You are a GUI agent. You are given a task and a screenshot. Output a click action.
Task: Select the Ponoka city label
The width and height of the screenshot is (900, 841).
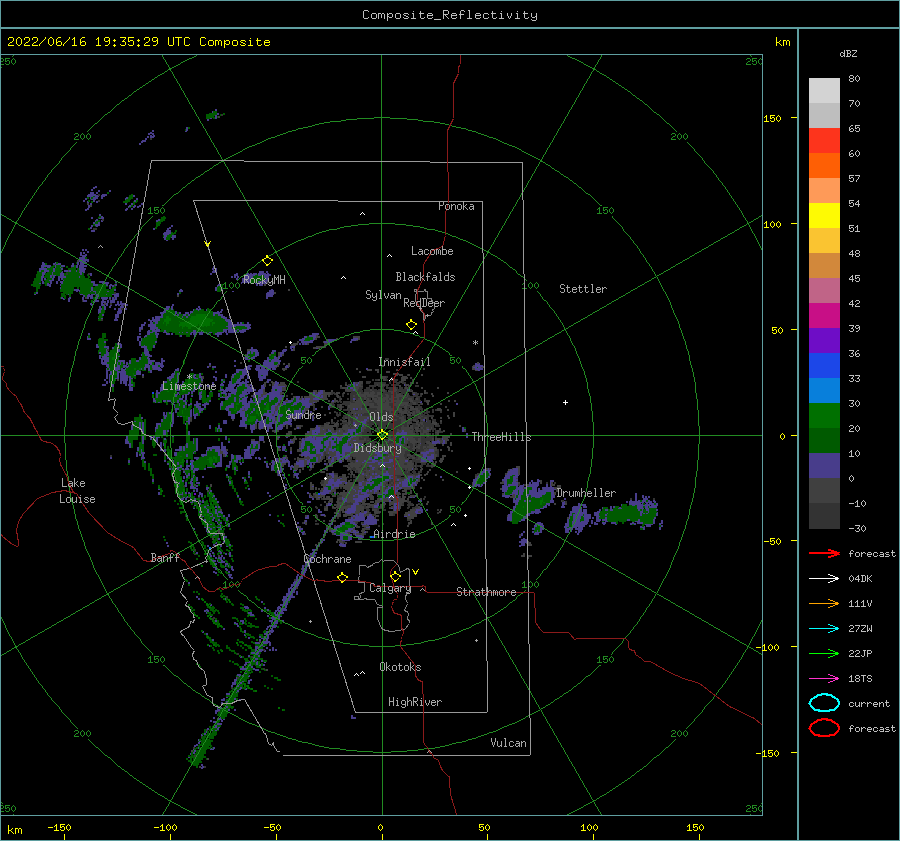(456, 206)
